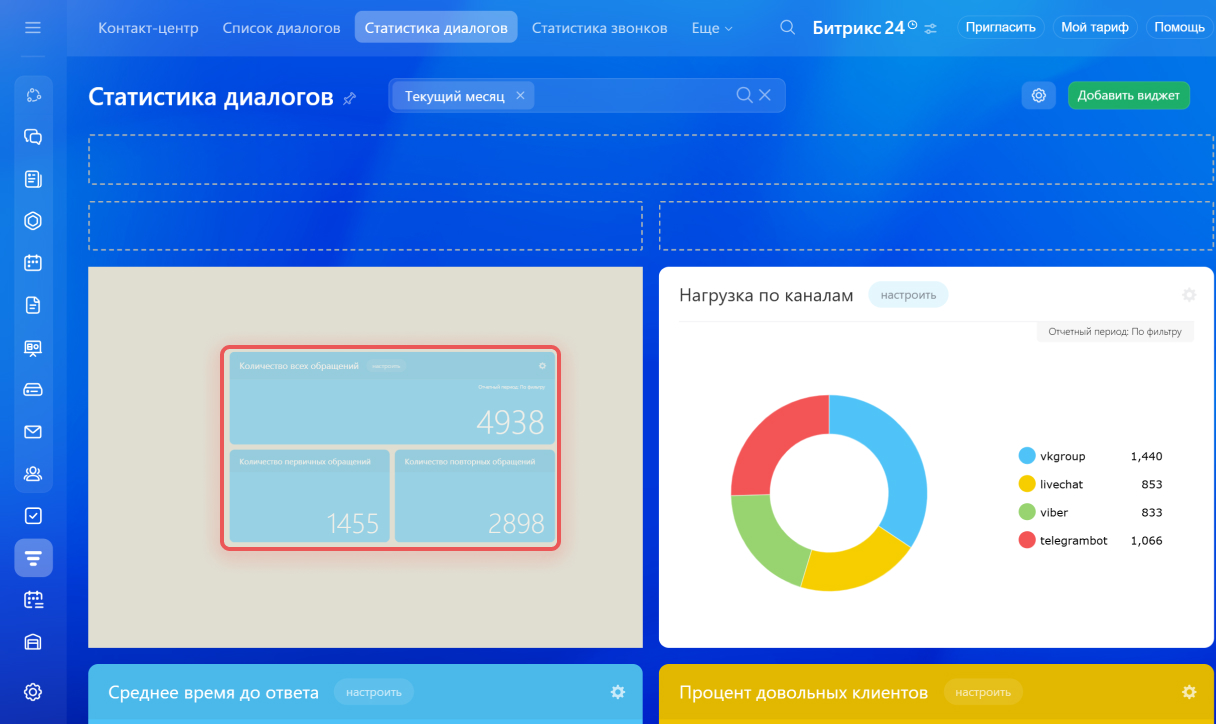Click настроить on Среднее время до ответа

(374, 692)
